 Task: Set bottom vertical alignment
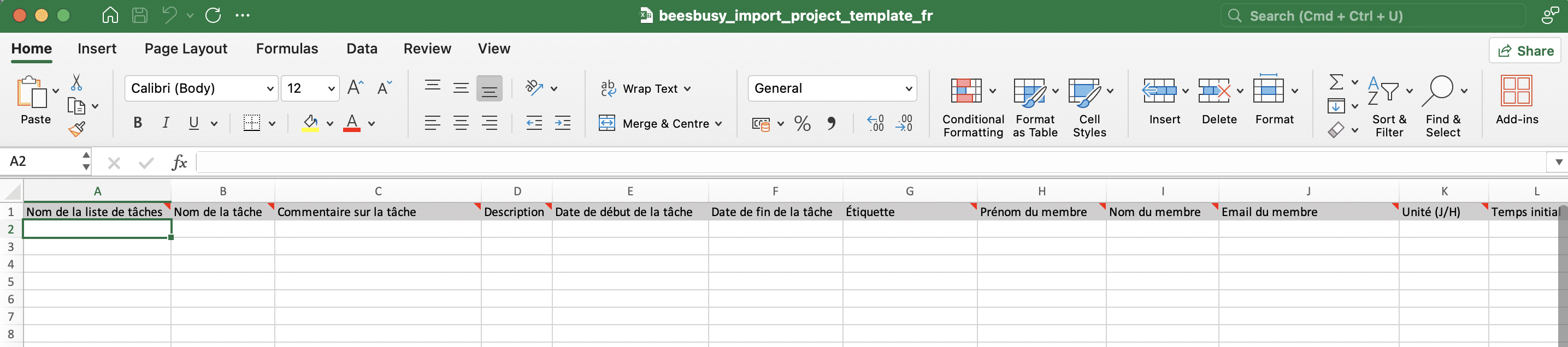coord(490,88)
